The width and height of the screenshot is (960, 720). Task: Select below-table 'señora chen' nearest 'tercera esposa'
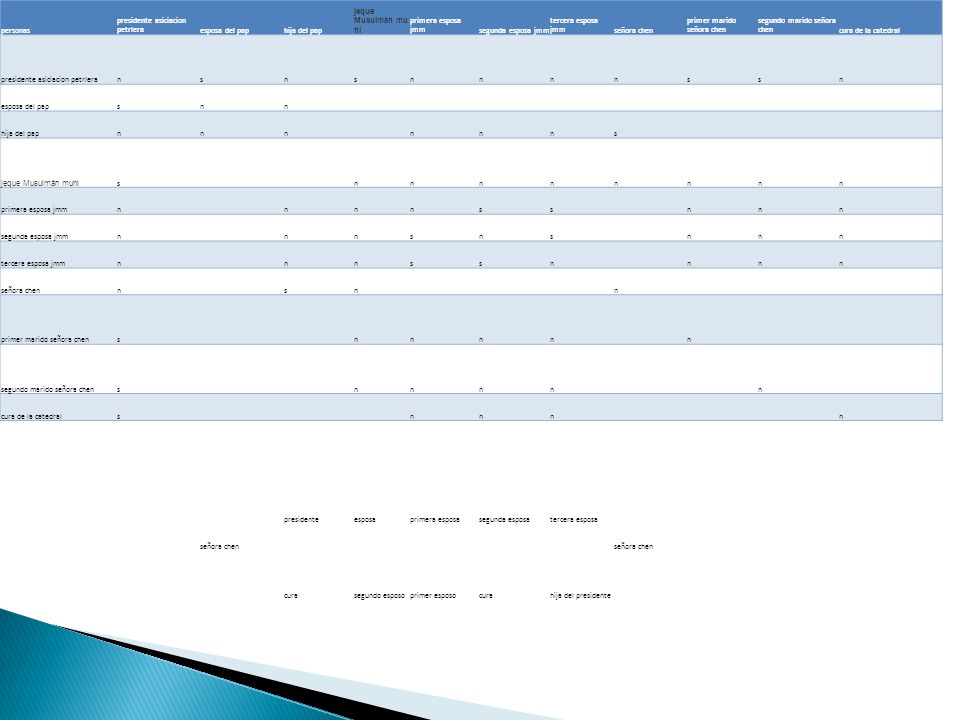[x=633, y=546]
